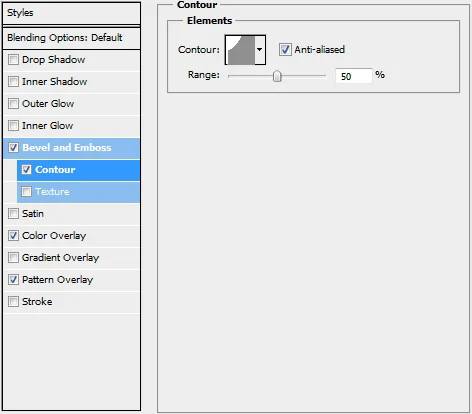Enable the Drop Shadow checkbox
This screenshot has height=414, width=472.
click(x=13, y=60)
